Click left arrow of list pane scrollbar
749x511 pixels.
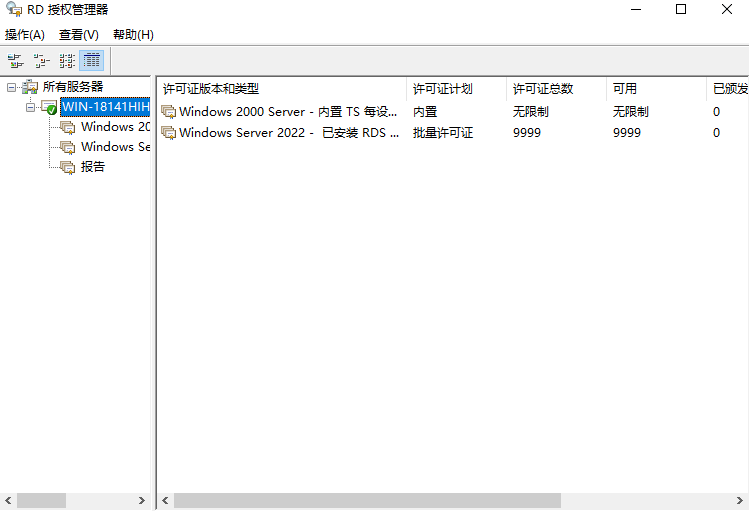[165, 500]
